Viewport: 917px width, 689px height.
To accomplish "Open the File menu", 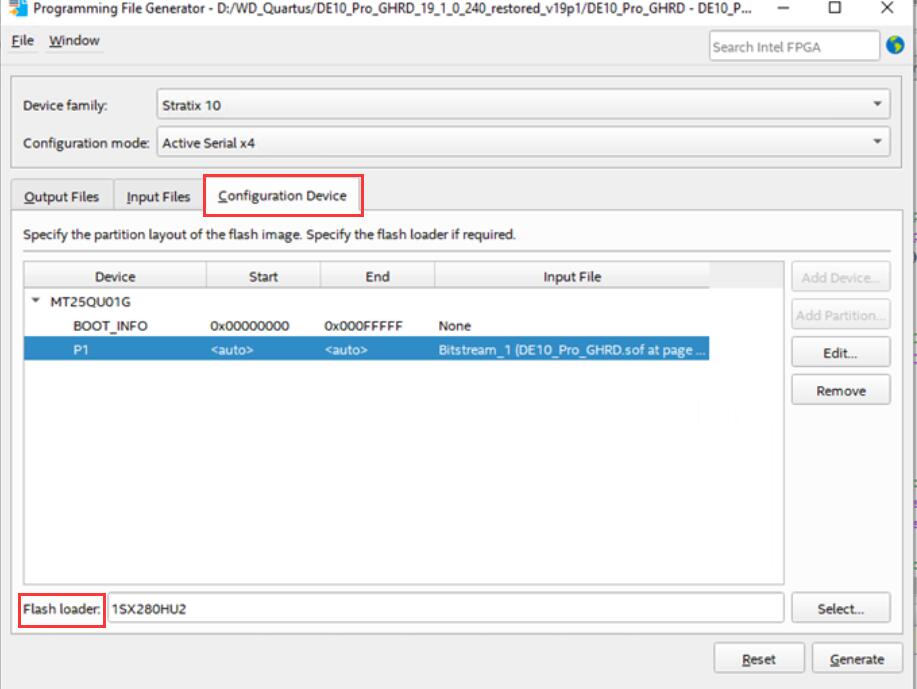I will (23, 40).
